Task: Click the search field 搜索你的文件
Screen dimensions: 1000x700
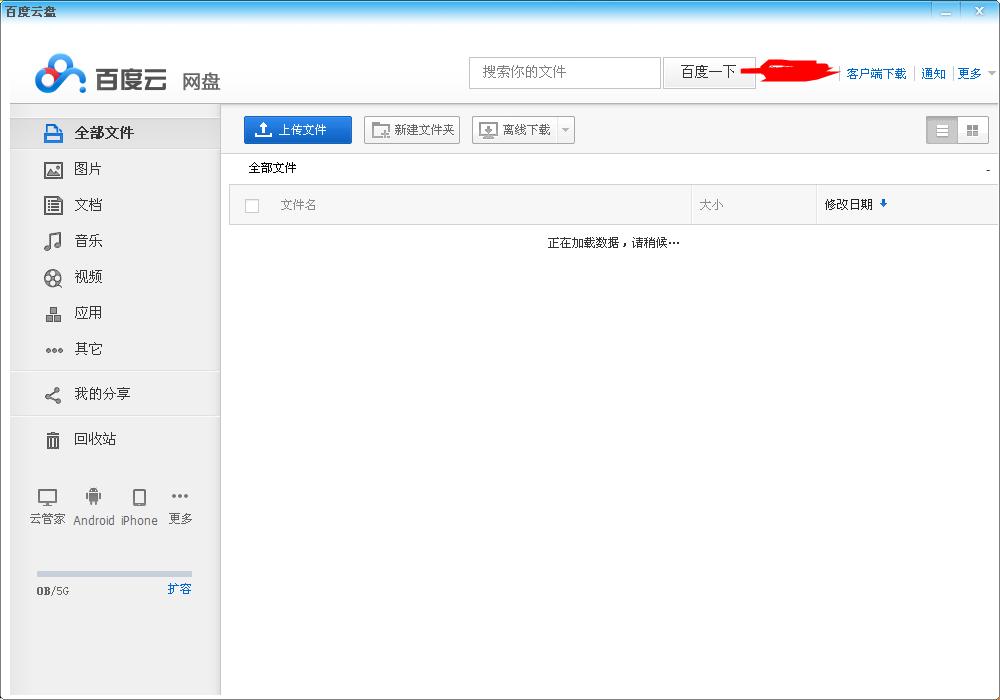Action: point(564,73)
